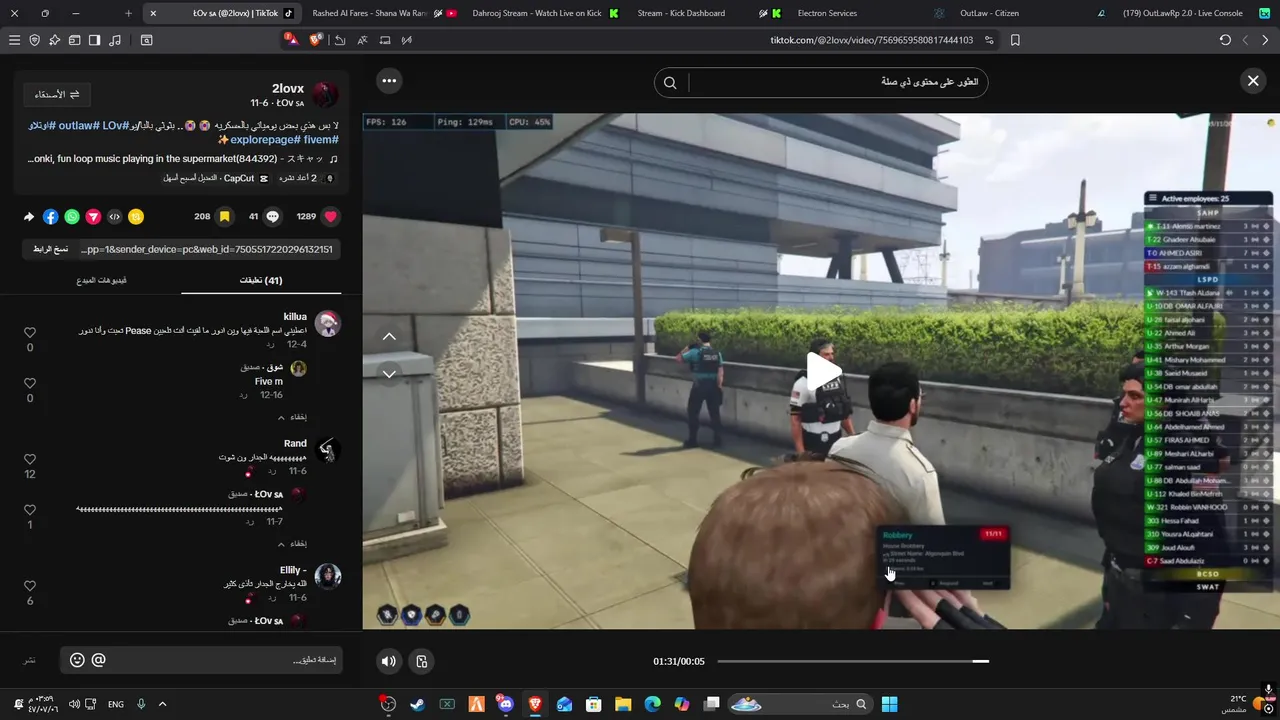Open the 2lovx profile avatar

325,95
